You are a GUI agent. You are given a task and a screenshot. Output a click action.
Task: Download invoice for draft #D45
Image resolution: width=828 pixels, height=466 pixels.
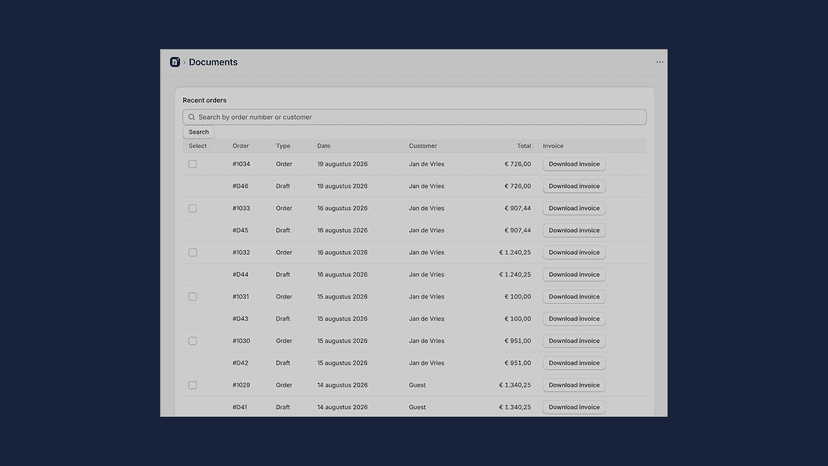click(574, 231)
